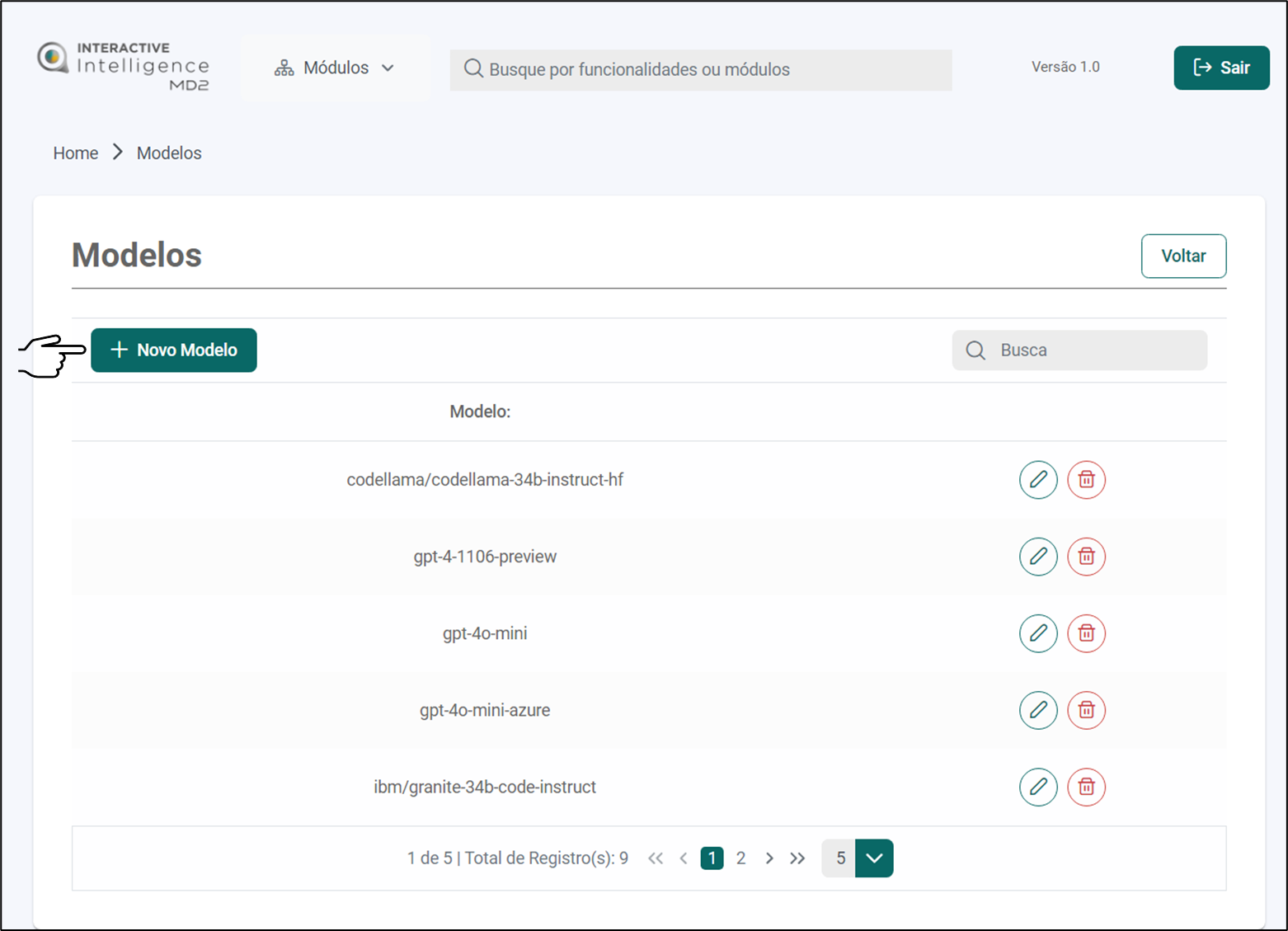Jump to the last page of models
The image size is (1288, 931).
(x=797, y=858)
